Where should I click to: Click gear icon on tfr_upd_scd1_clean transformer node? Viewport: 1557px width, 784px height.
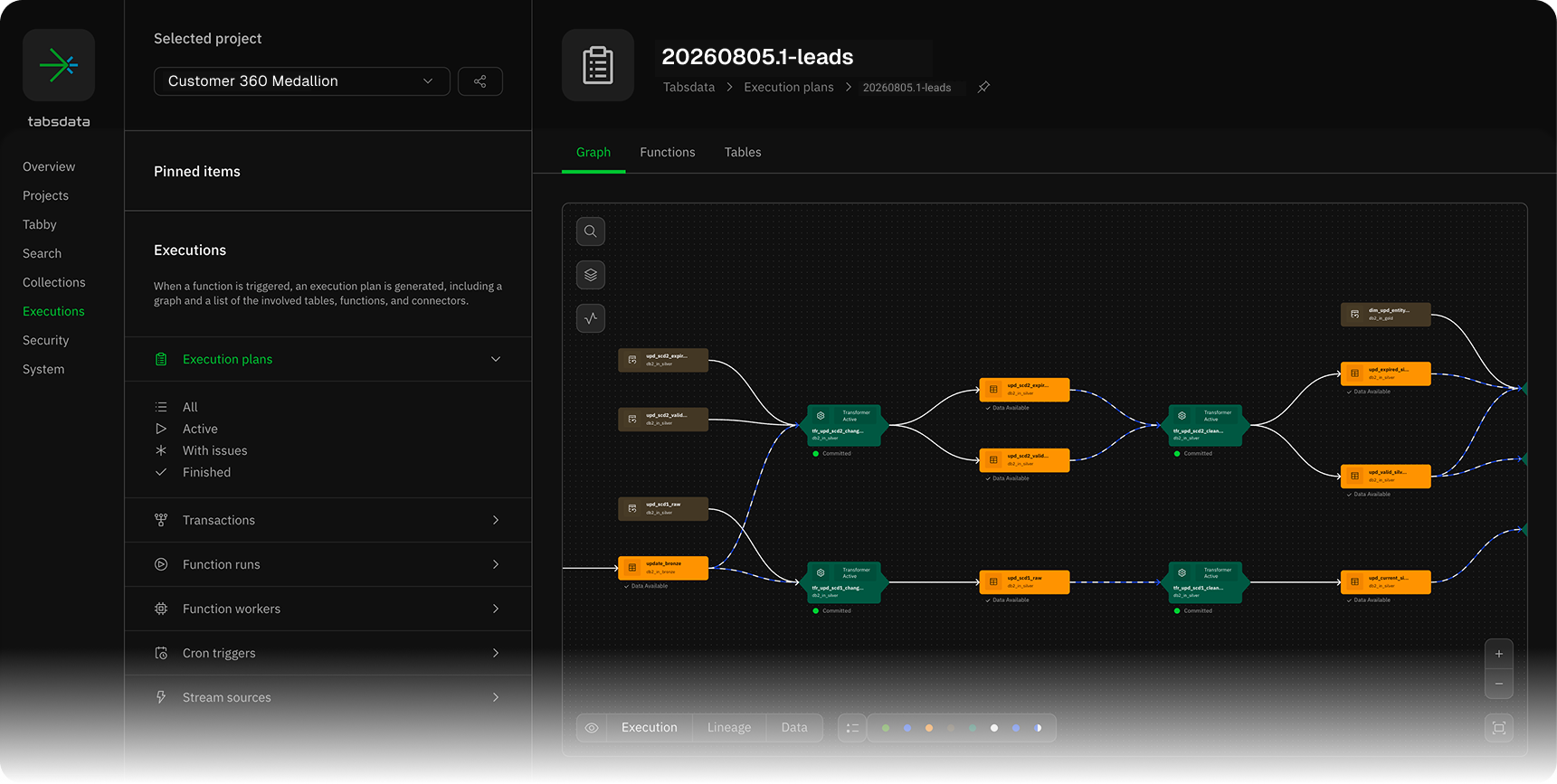click(1182, 572)
